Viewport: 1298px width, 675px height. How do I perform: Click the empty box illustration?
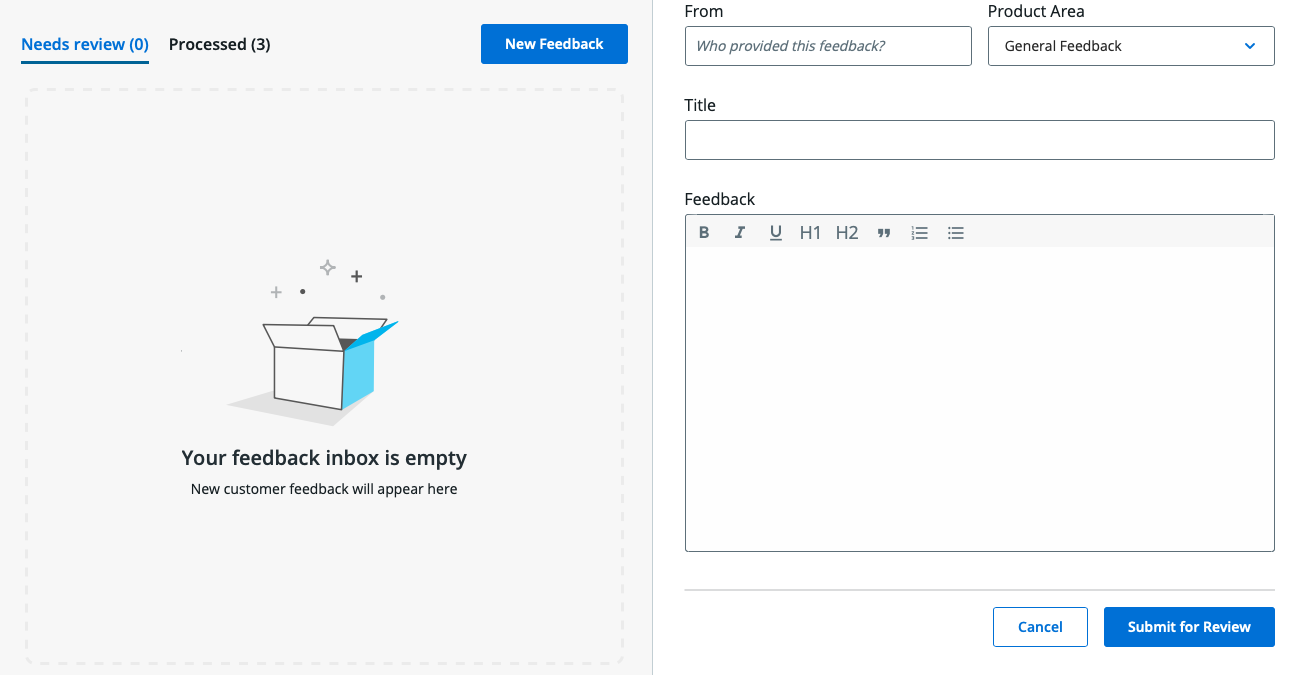(322, 360)
